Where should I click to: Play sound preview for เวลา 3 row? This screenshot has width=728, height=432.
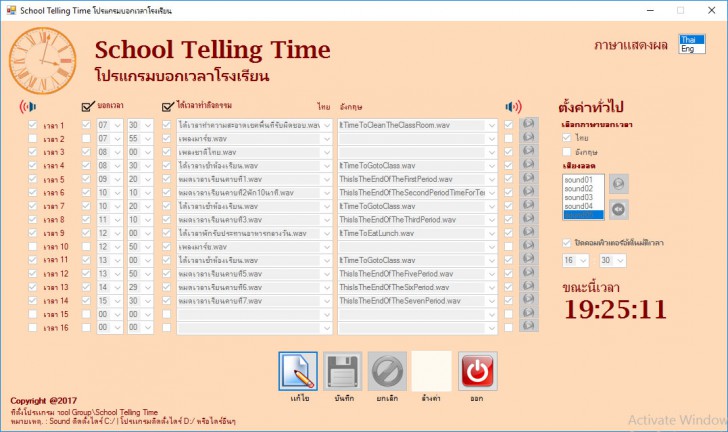pyautogui.click(x=528, y=151)
